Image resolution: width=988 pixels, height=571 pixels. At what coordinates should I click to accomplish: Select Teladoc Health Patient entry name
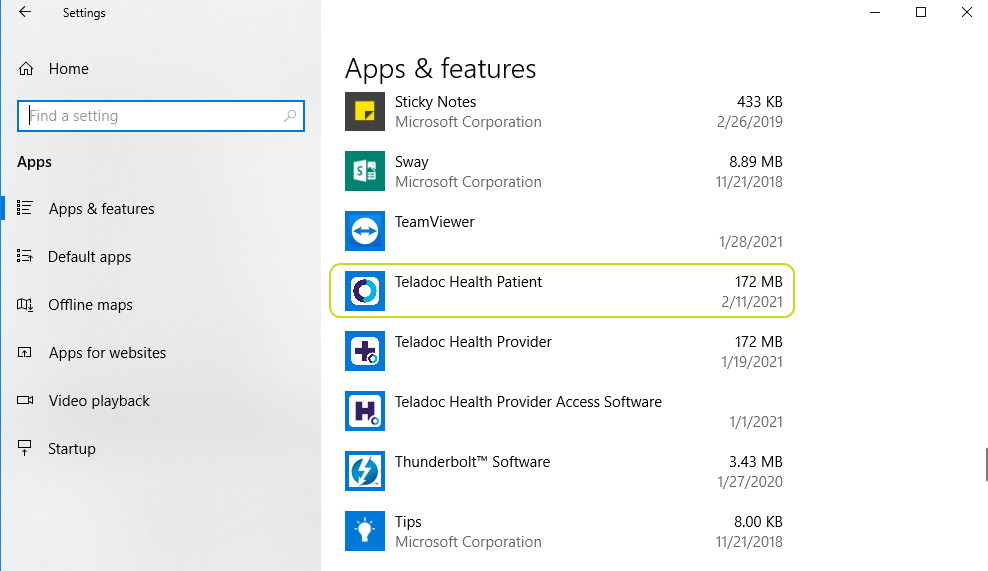[x=468, y=282]
